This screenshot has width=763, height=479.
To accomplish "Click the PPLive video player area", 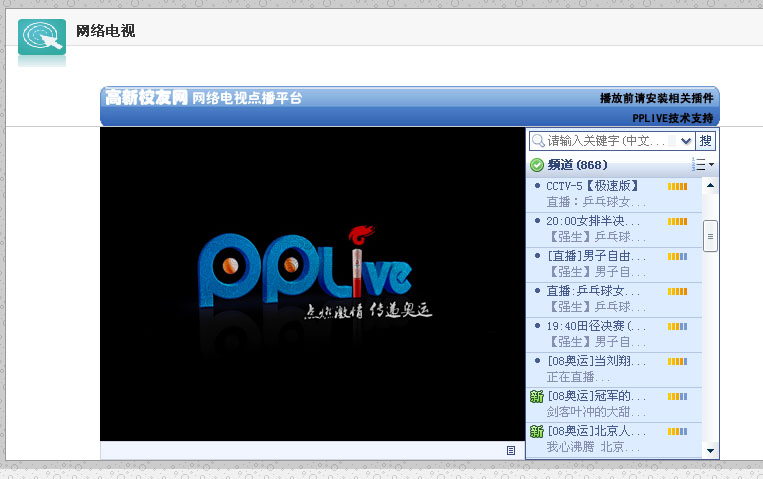I will (x=312, y=284).
